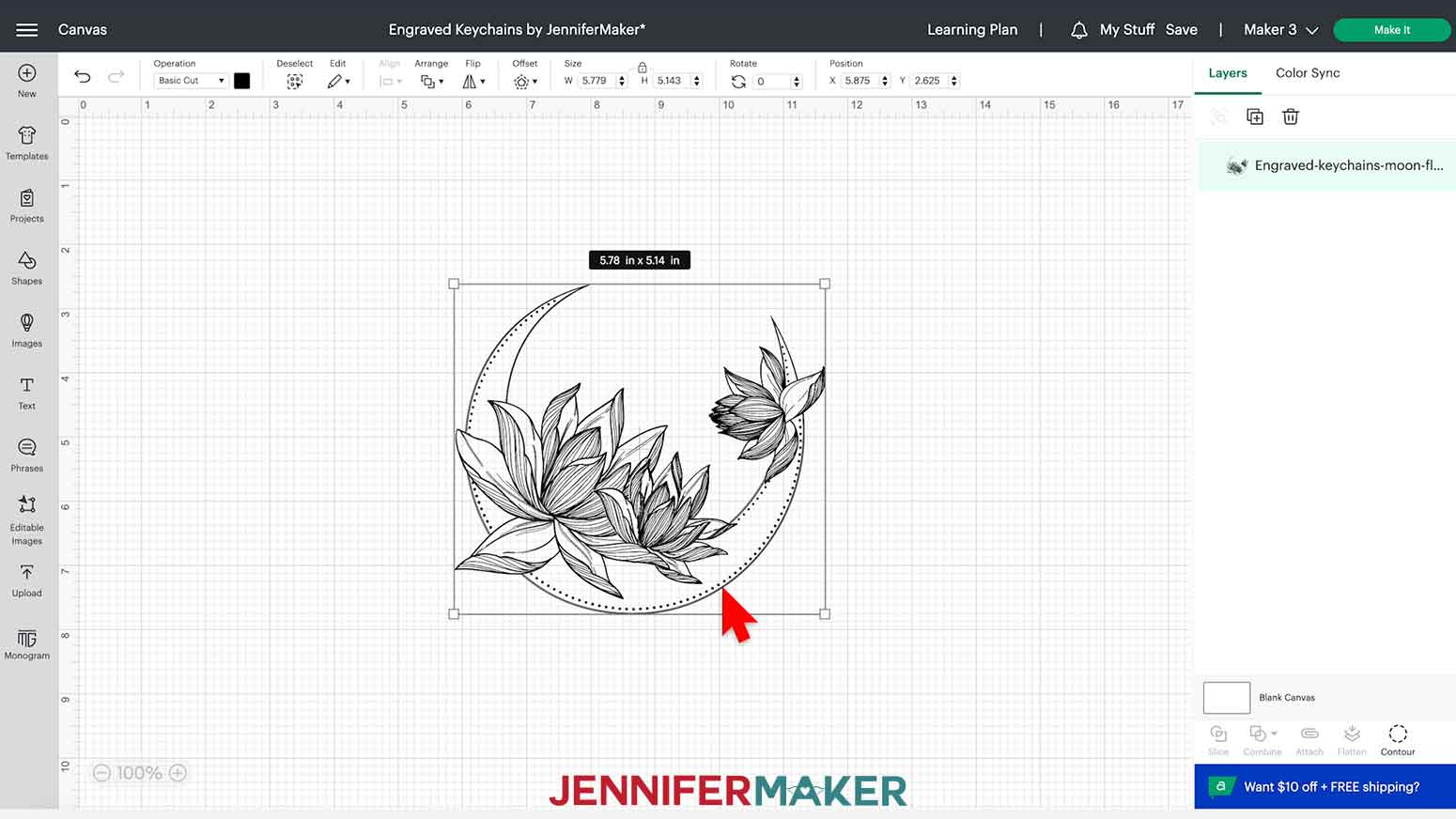Open the Align dropdown
1456x819 pixels.
(391, 82)
